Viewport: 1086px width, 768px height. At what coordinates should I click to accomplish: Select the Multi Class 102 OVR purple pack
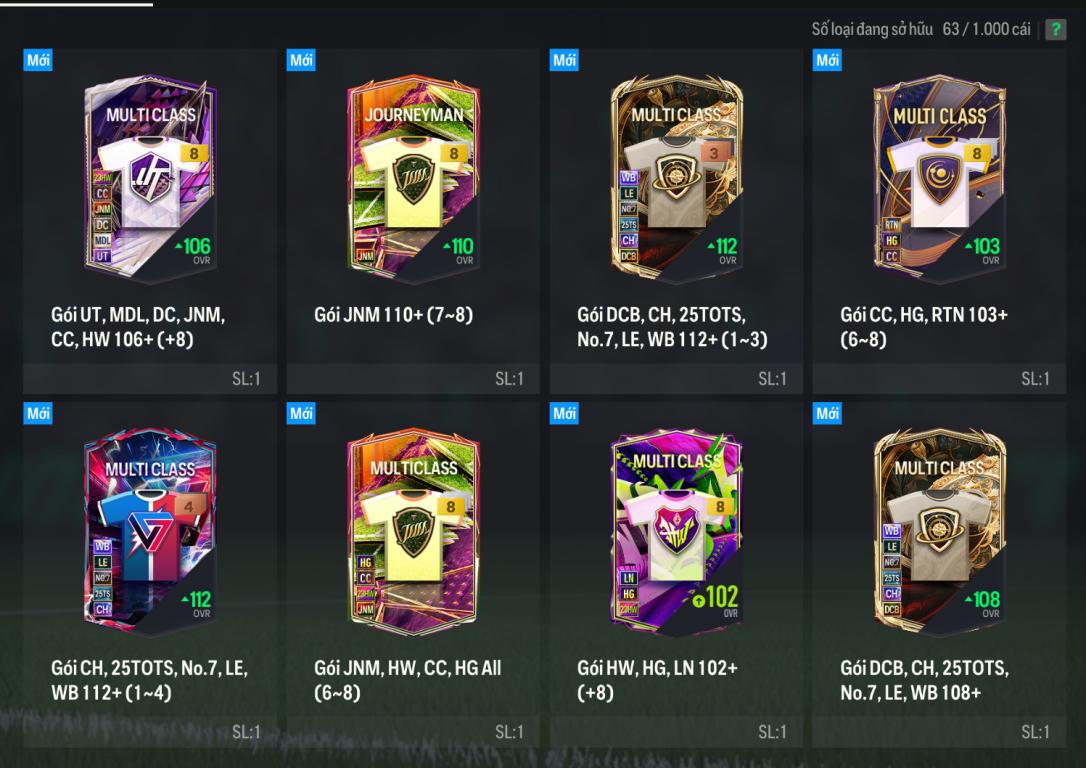[x=677, y=532]
